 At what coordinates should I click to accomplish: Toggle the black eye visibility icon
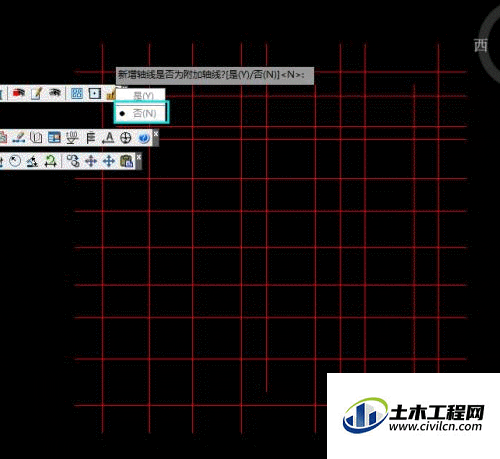55,93
